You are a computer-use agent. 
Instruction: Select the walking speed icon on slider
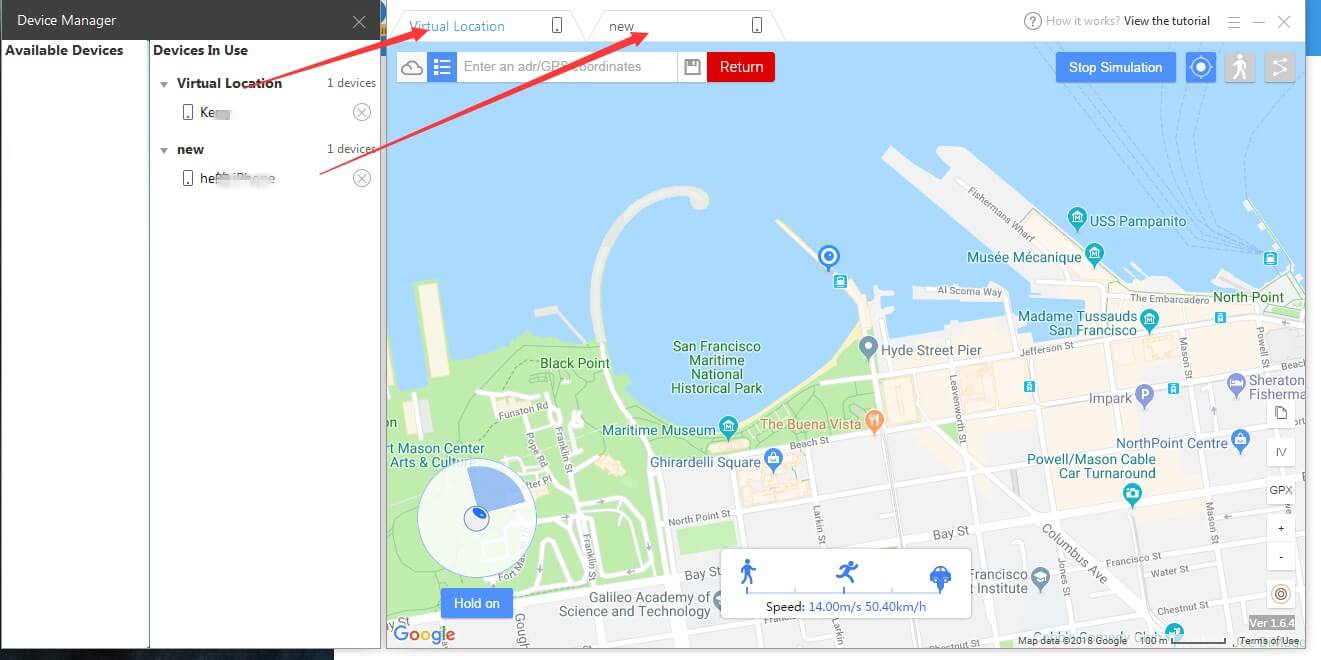[x=747, y=572]
